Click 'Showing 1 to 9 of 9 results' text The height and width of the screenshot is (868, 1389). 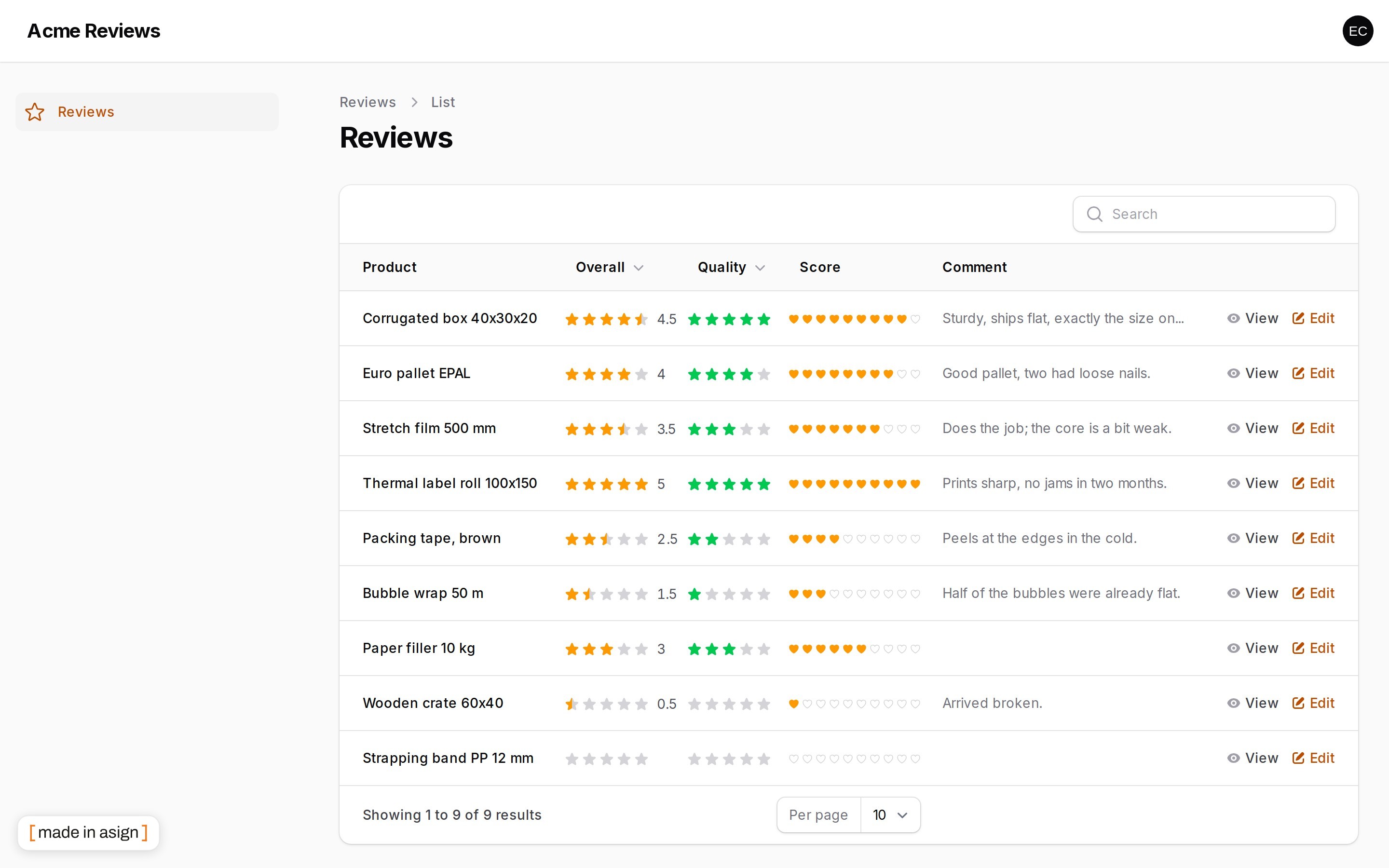pos(452,815)
